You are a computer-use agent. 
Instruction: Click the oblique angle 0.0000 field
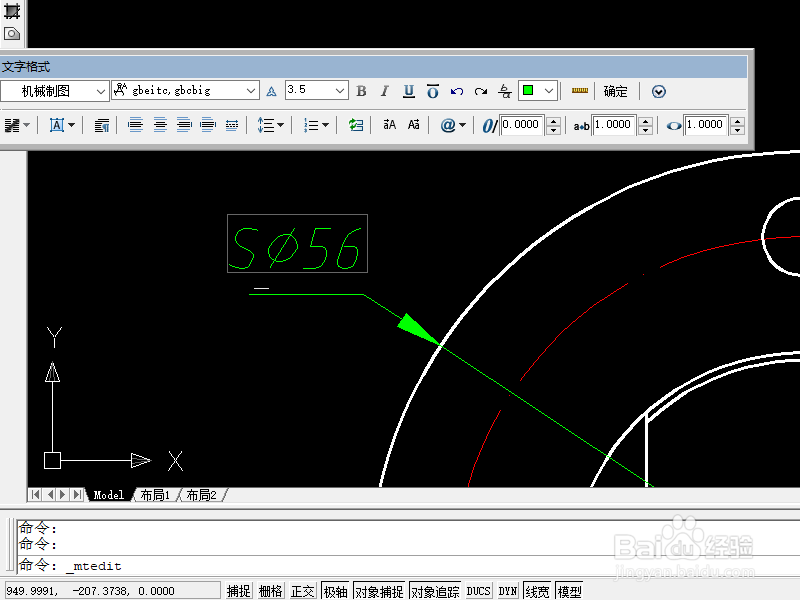pos(522,125)
